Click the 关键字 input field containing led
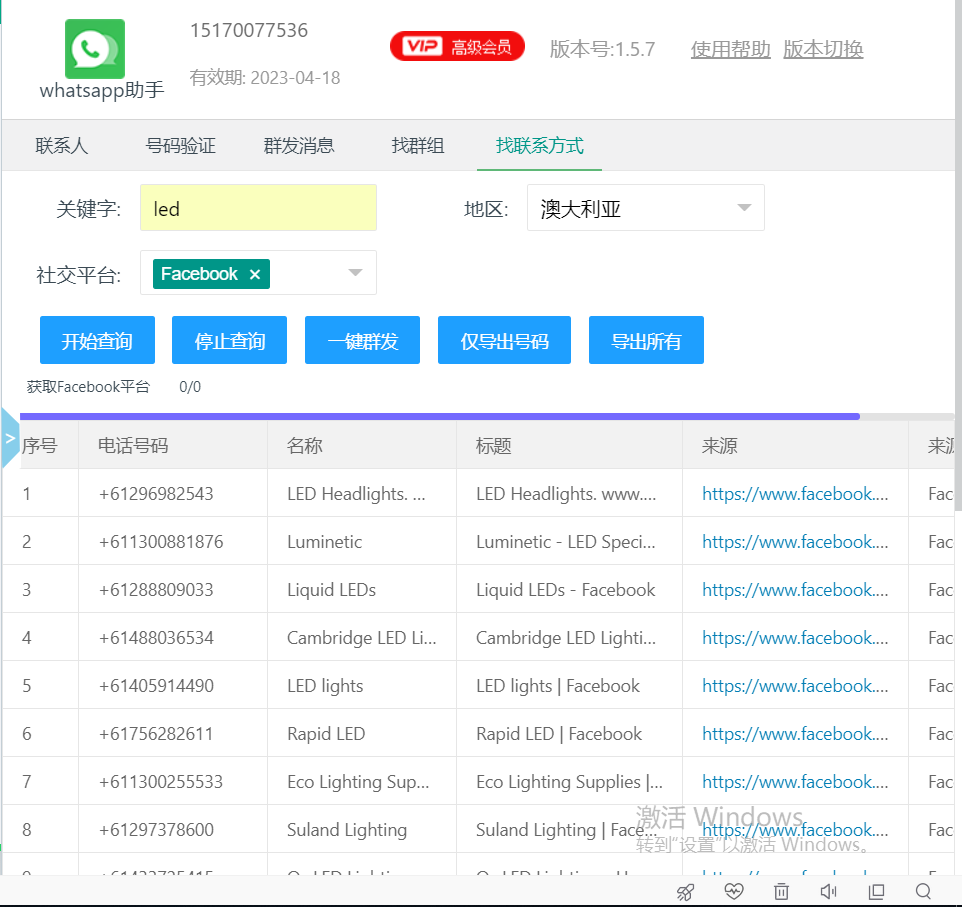 click(x=258, y=209)
